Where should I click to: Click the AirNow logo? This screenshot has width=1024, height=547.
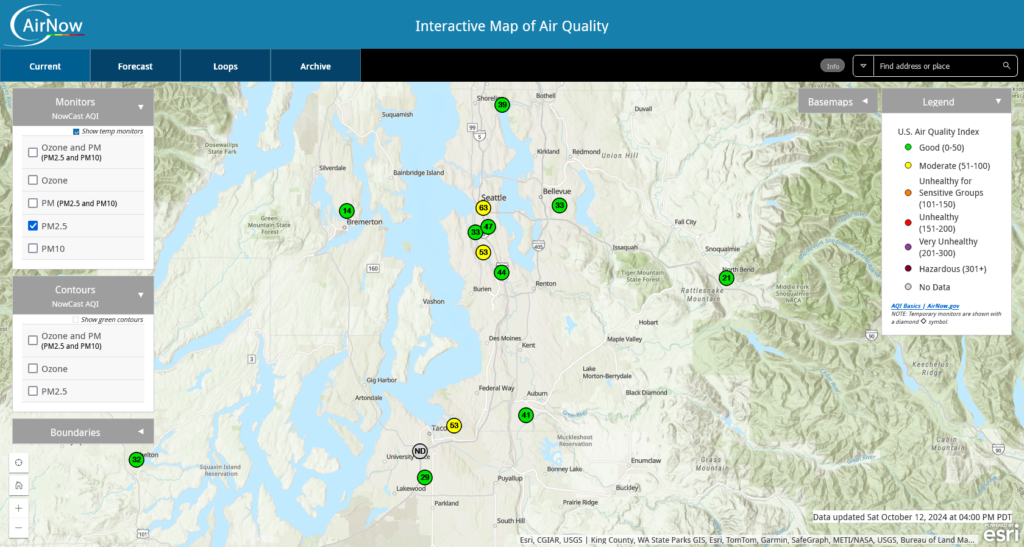pyautogui.click(x=47, y=24)
